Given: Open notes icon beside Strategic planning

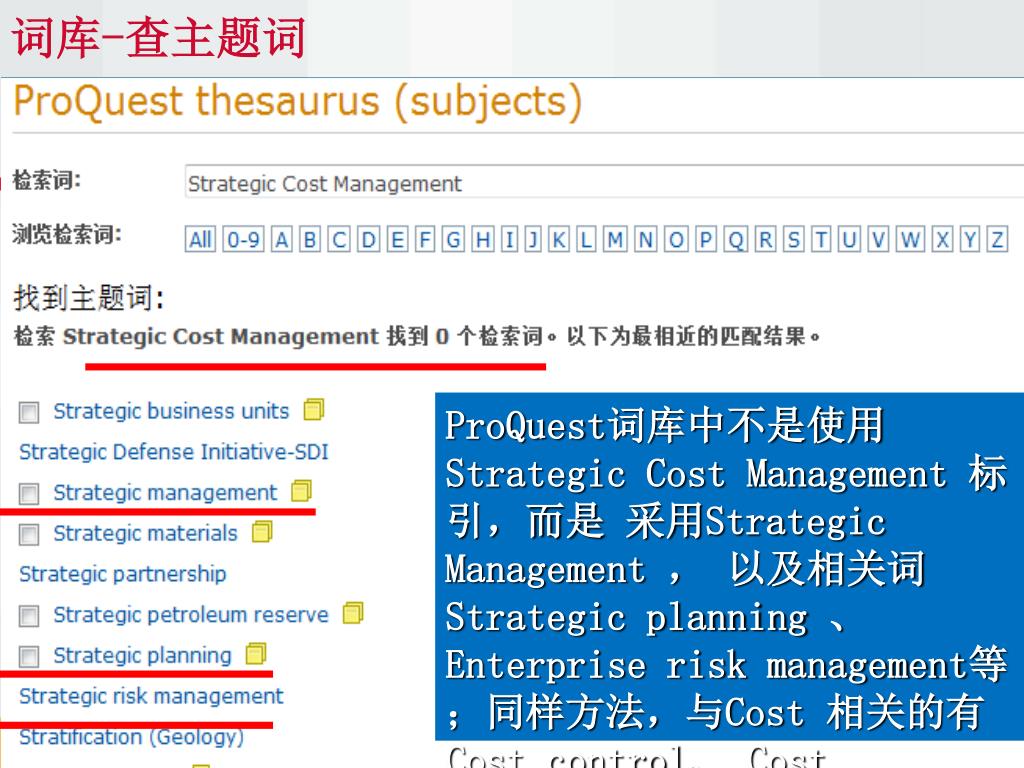Looking at the screenshot, I should 256,654.
